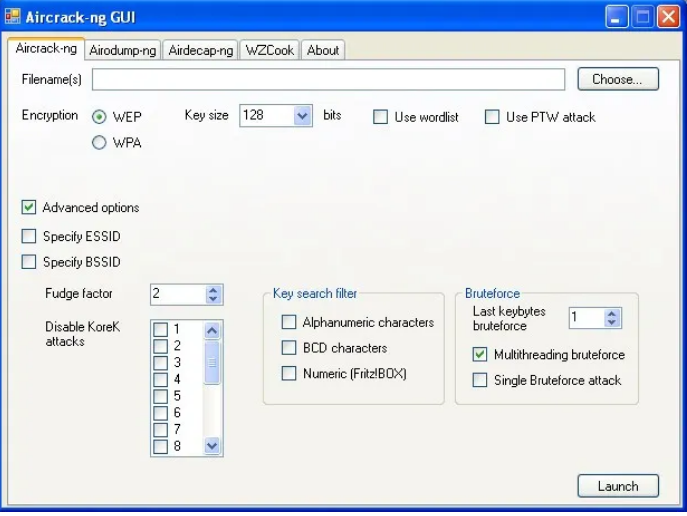Increase Fudge factor with up arrow
Viewport: 687px width, 516px height.
pyautogui.click(x=213, y=290)
